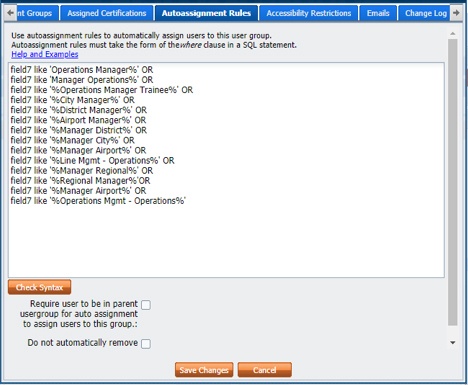Click the Operations Manager Trainee rule line
The image size is (468, 385).
tap(102, 90)
